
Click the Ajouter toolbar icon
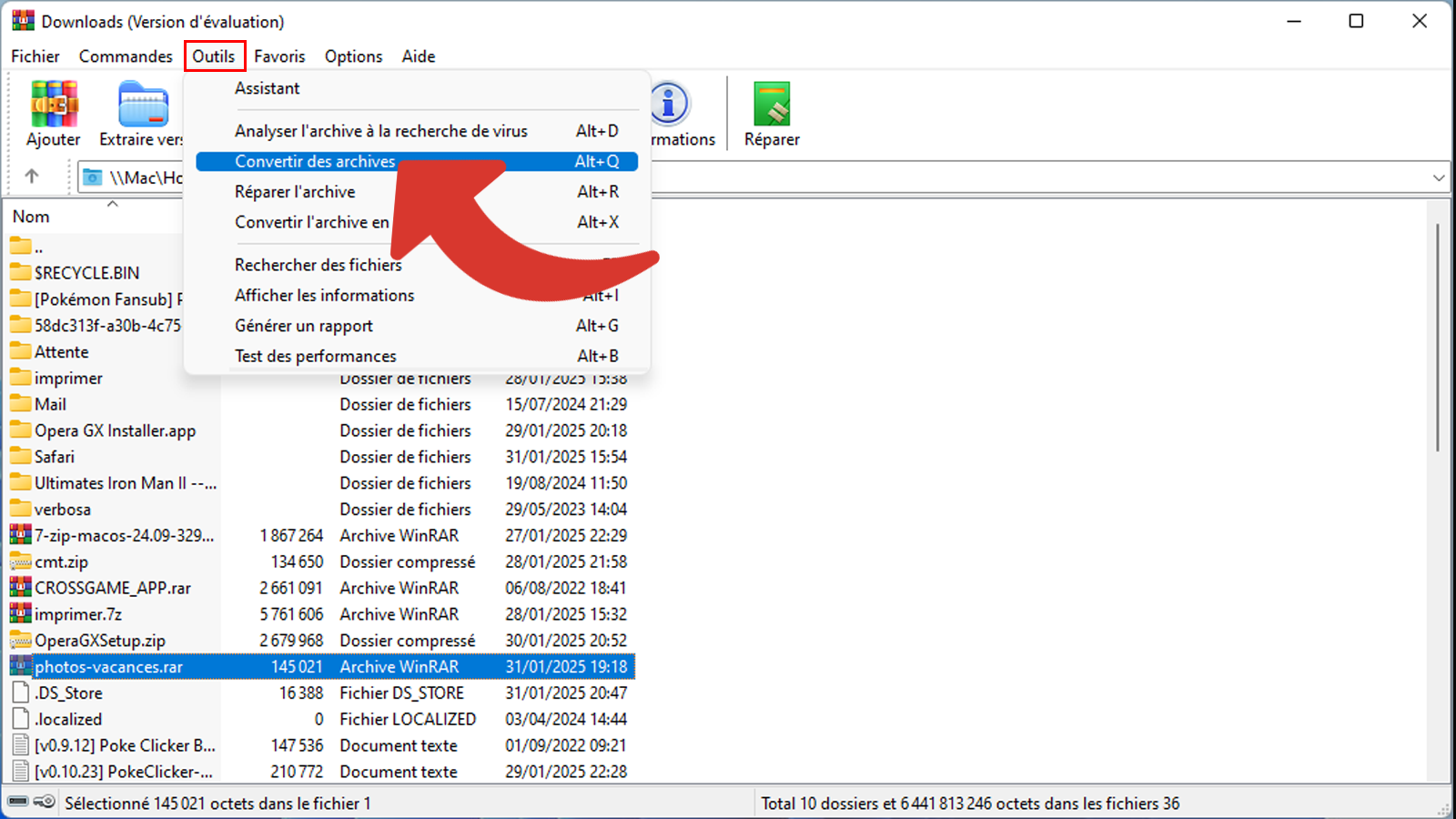pos(54,104)
